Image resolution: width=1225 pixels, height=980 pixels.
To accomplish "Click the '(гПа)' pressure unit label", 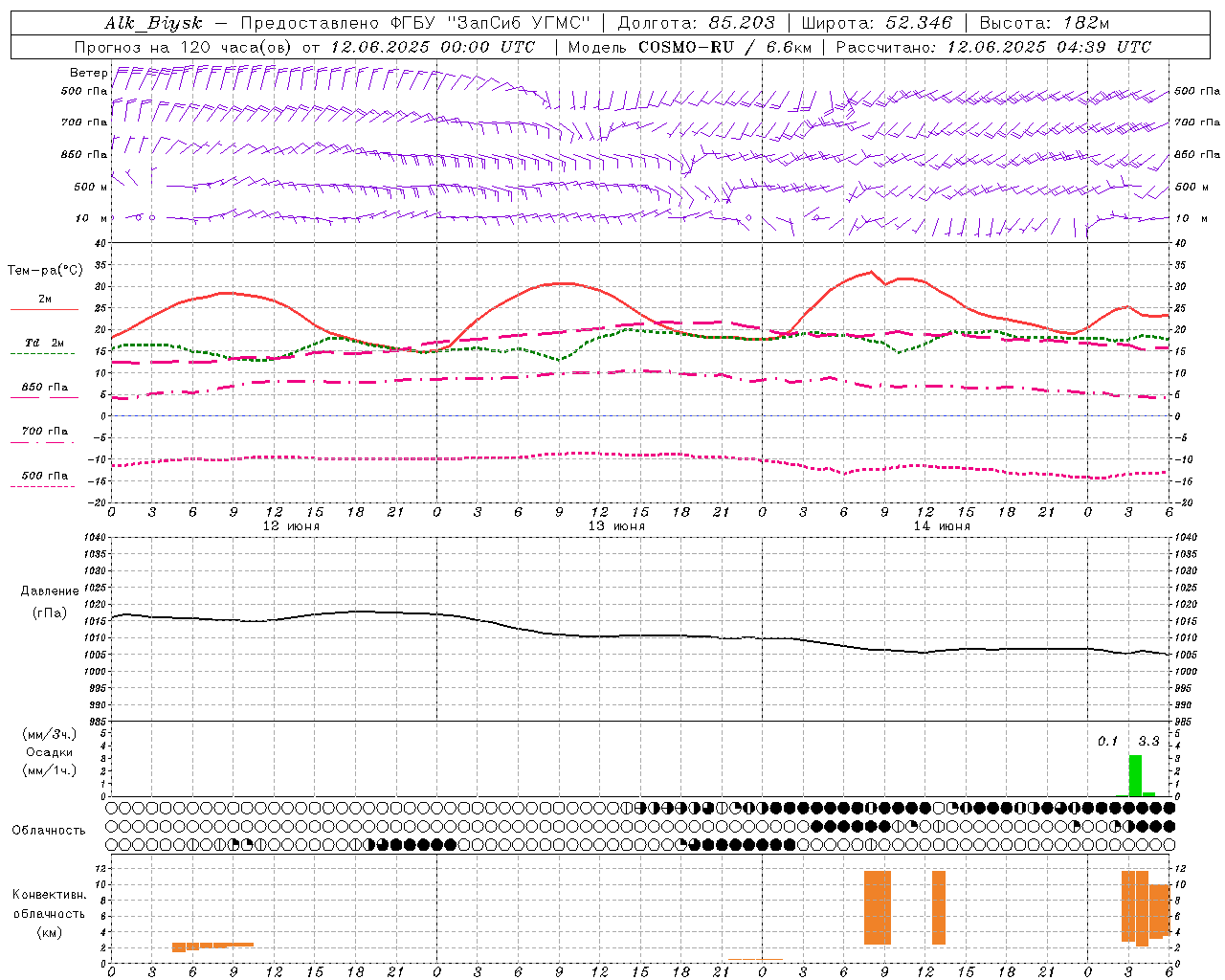I will pyautogui.click(x=50, y=612).
